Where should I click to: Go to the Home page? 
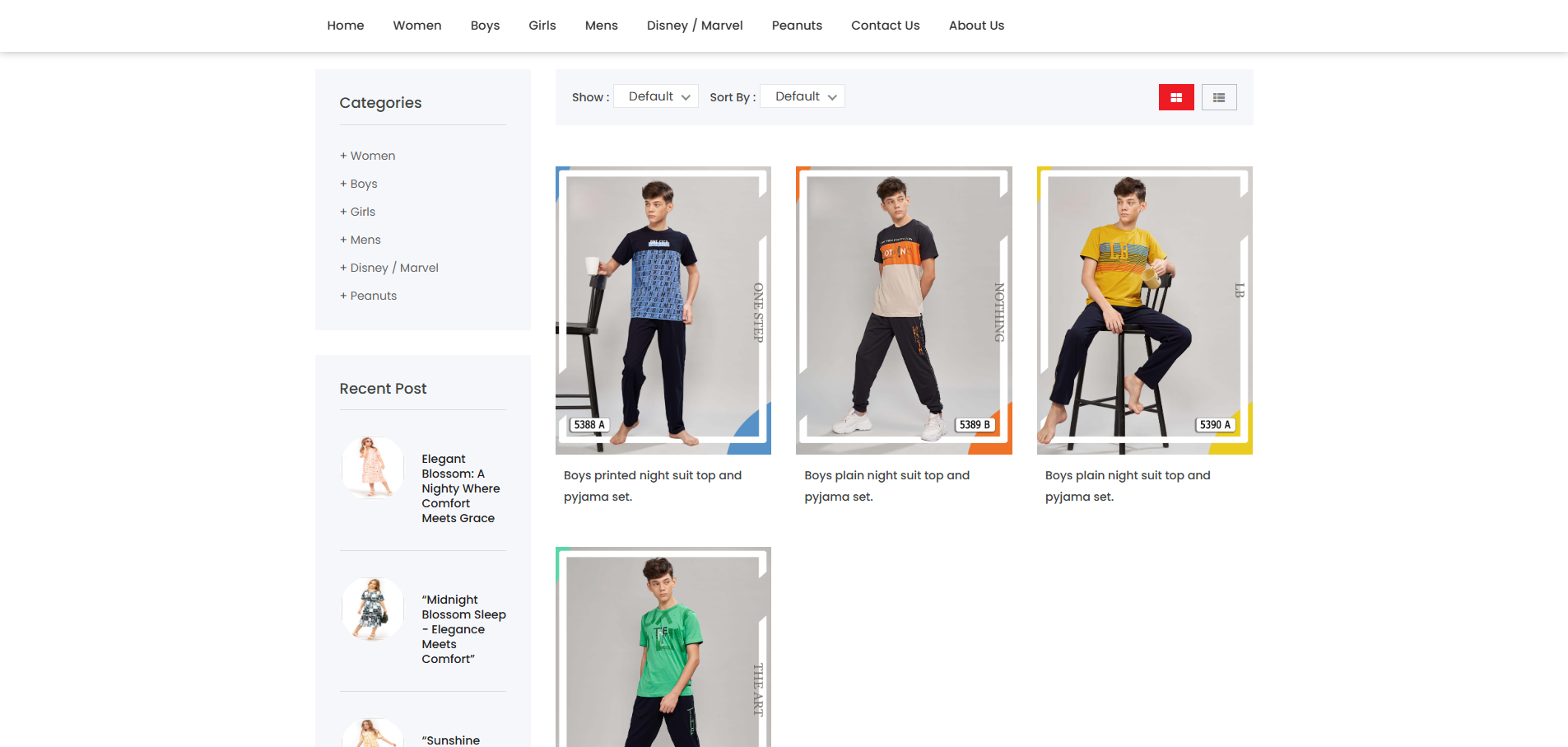click(x=345, y=25)
